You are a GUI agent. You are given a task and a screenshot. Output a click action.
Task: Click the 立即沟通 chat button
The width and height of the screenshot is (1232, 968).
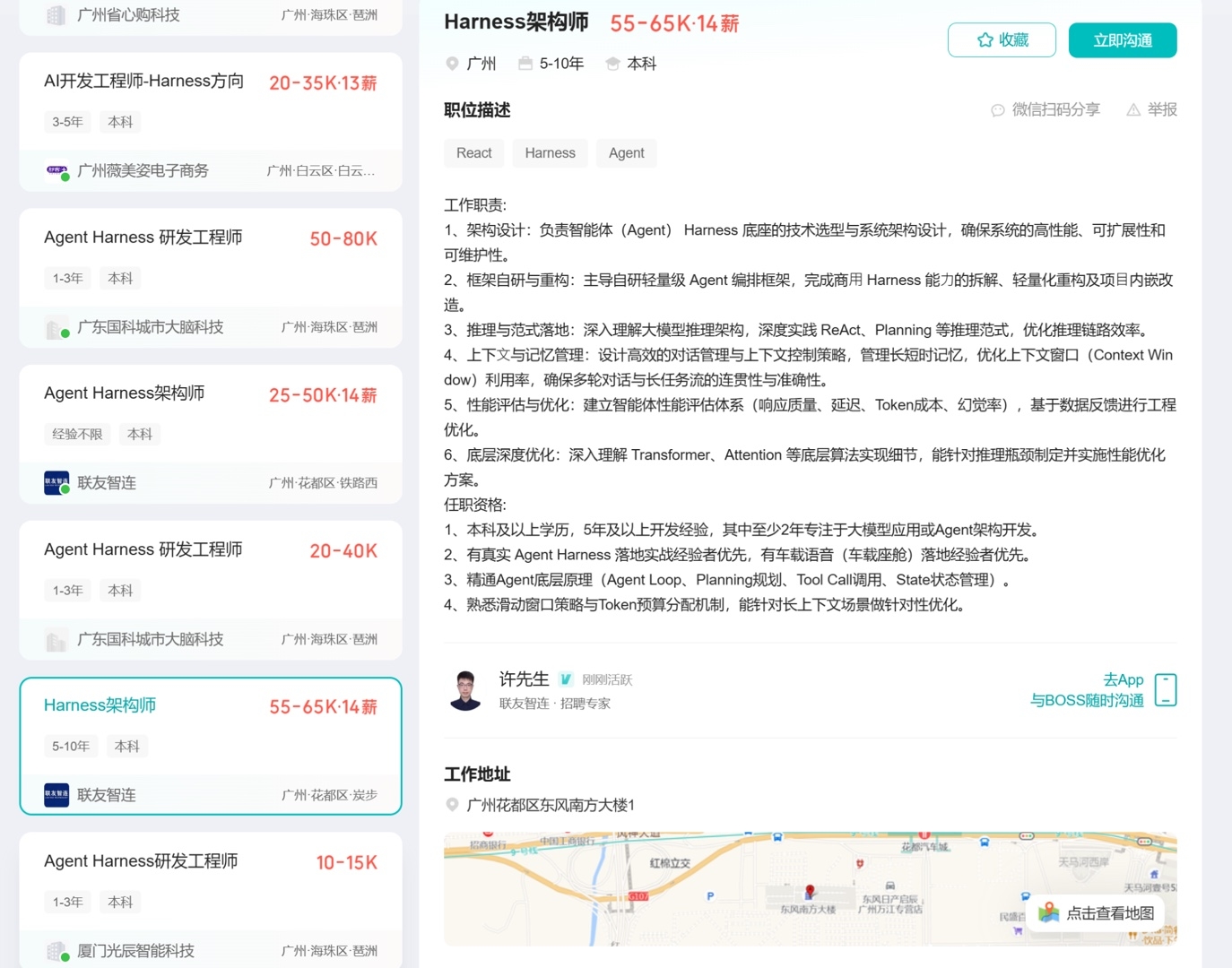pyautogui.click(x=1123, y=40)
